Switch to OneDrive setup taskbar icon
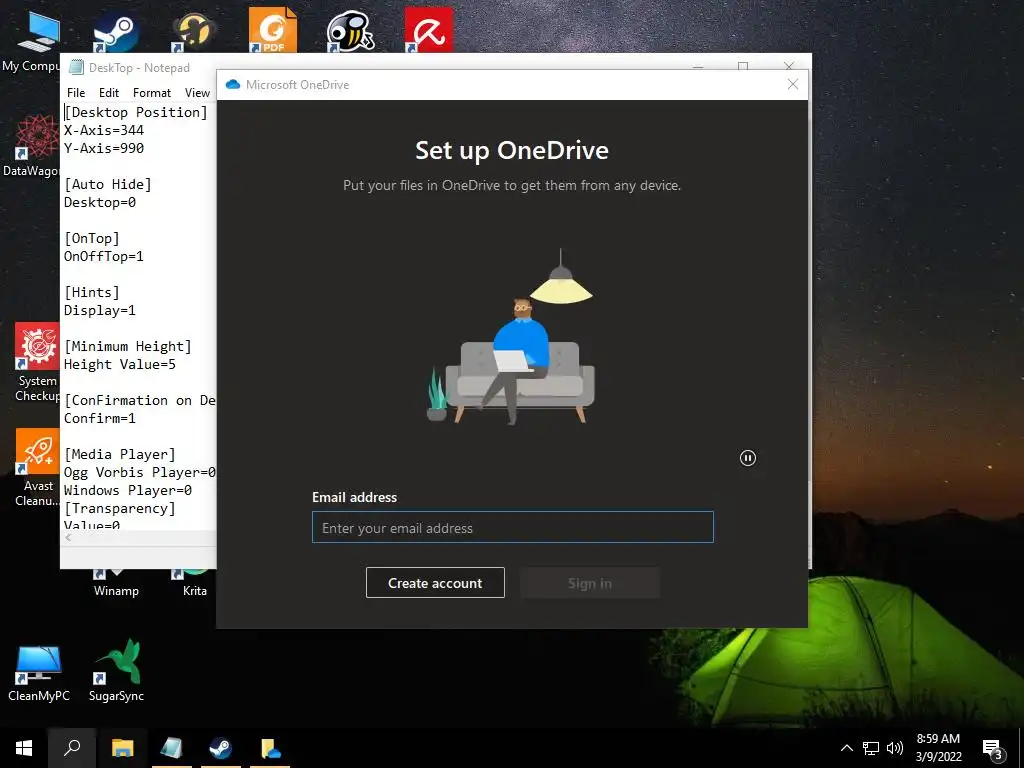 point(270,748)
